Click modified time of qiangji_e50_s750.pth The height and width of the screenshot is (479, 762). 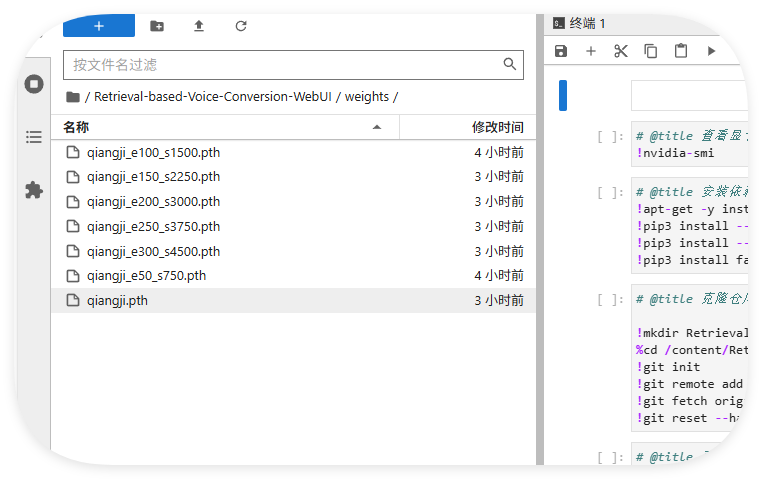[499, 276]
